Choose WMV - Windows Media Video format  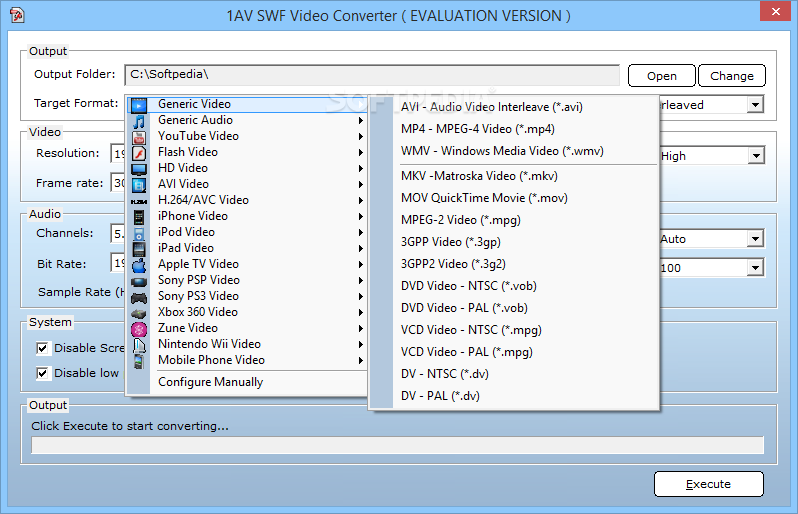514,151
